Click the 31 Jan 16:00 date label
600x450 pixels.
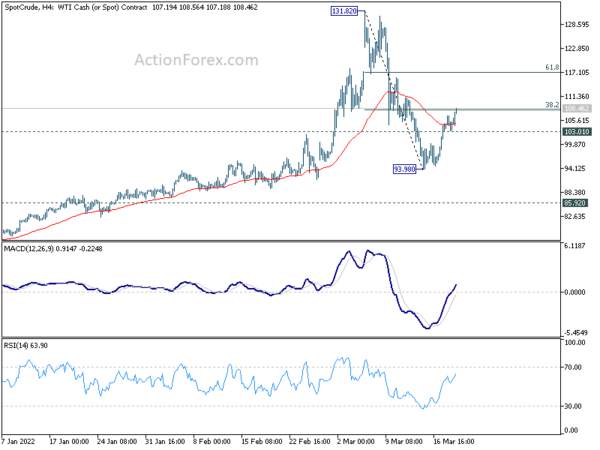click(165, 442)
